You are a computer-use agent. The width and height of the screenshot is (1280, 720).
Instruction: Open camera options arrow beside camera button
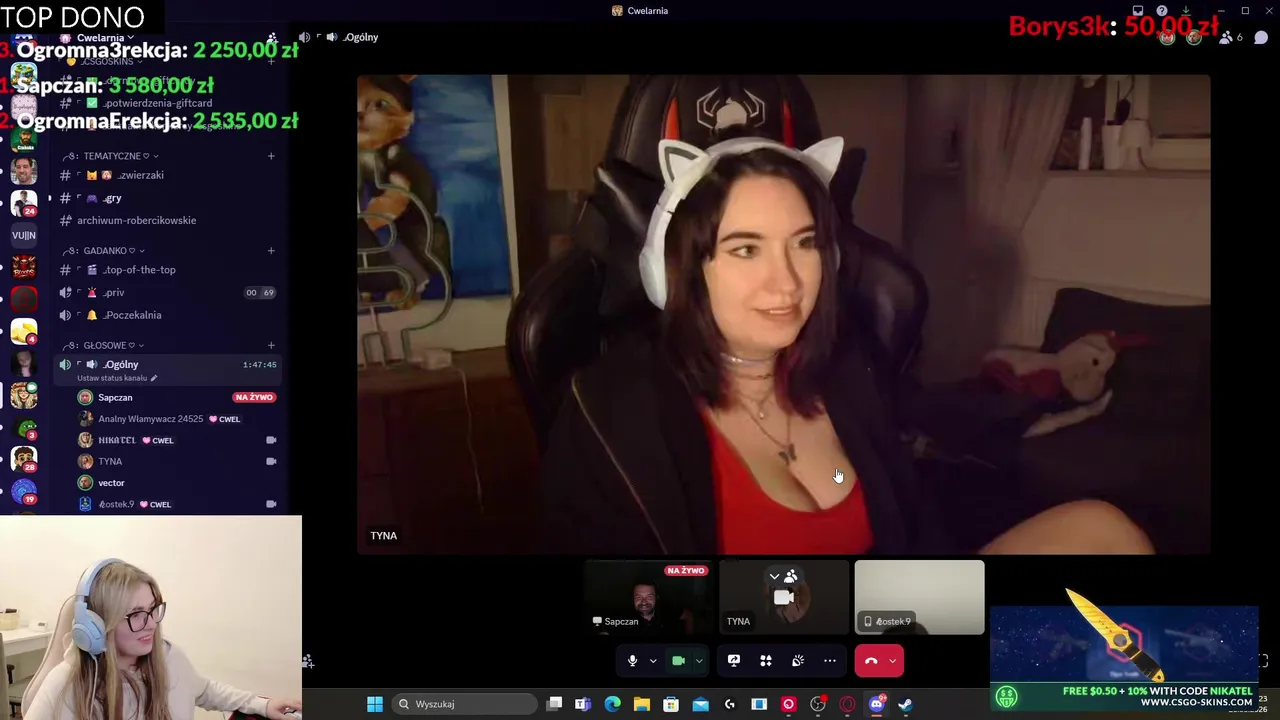(x=699, y=661)
